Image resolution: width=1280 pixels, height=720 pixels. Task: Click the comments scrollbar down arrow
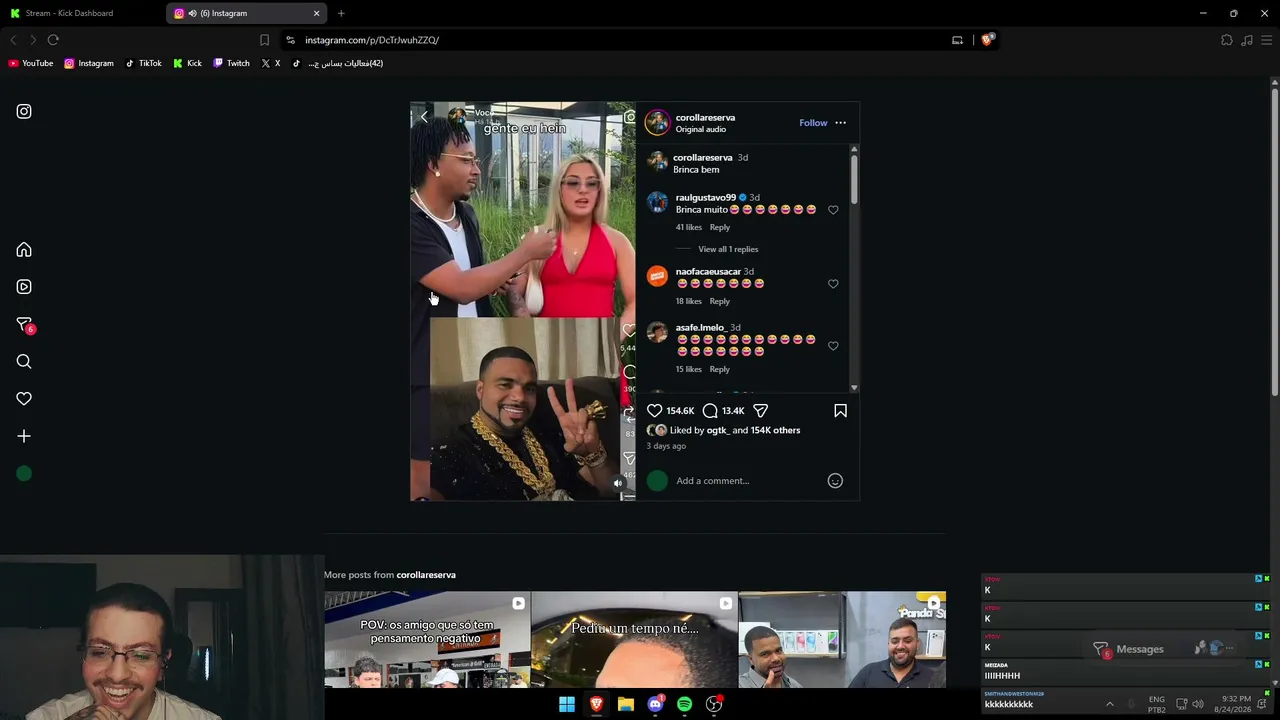tap(854, 388)
